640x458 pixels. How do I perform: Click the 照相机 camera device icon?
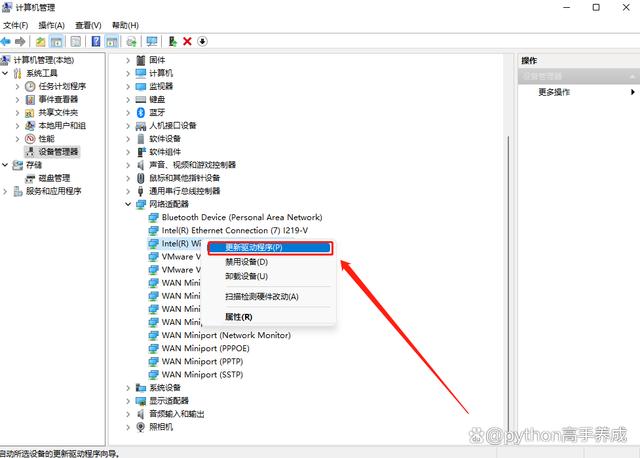pos(141,427)
